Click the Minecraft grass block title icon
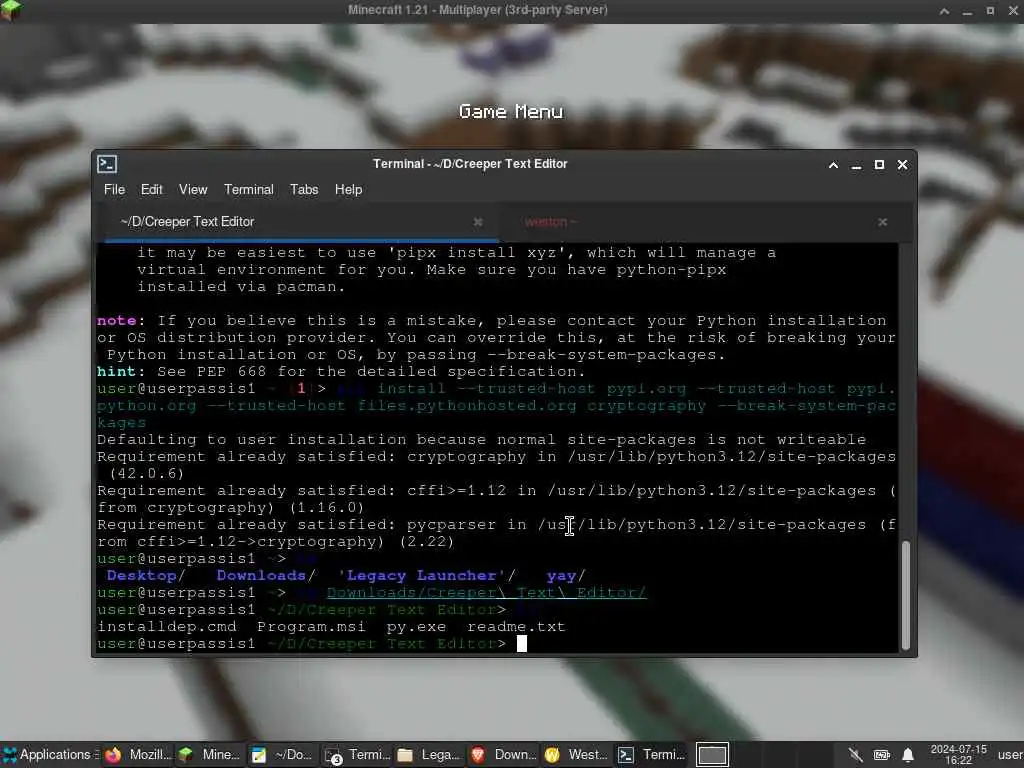 [x=10, y=10]
